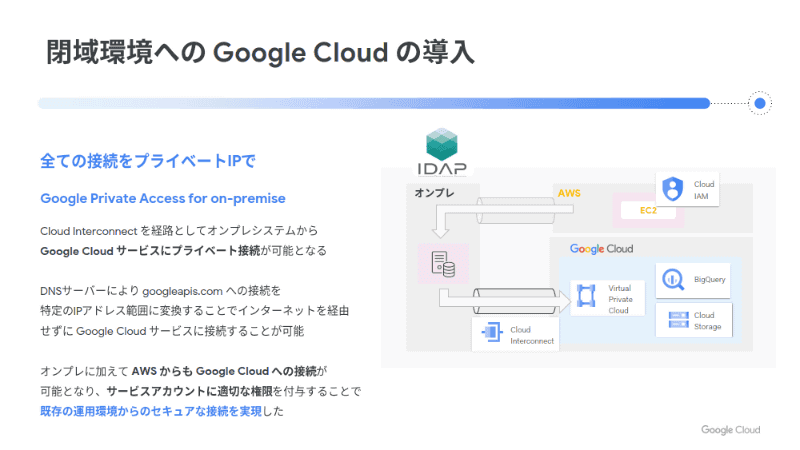Click the Google Cloud footer logo
Screen dimensions: 800x450
click(x=730, y=430)
